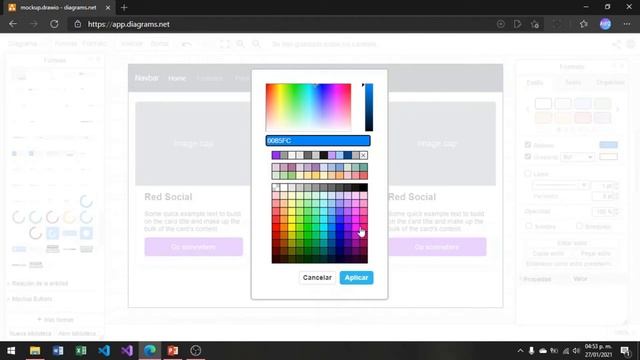The height and width of the screenshot is (360, 640).
Task: Toggle the Sombra checkbox
Action: tap(529, 226)
